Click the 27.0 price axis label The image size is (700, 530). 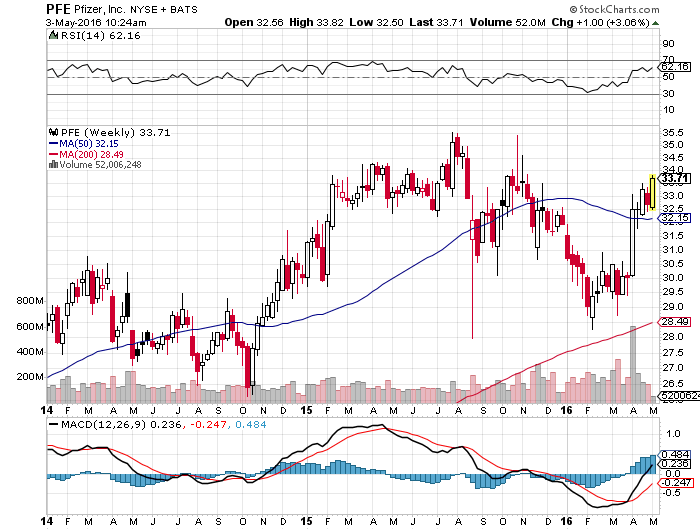click(672, 367)
